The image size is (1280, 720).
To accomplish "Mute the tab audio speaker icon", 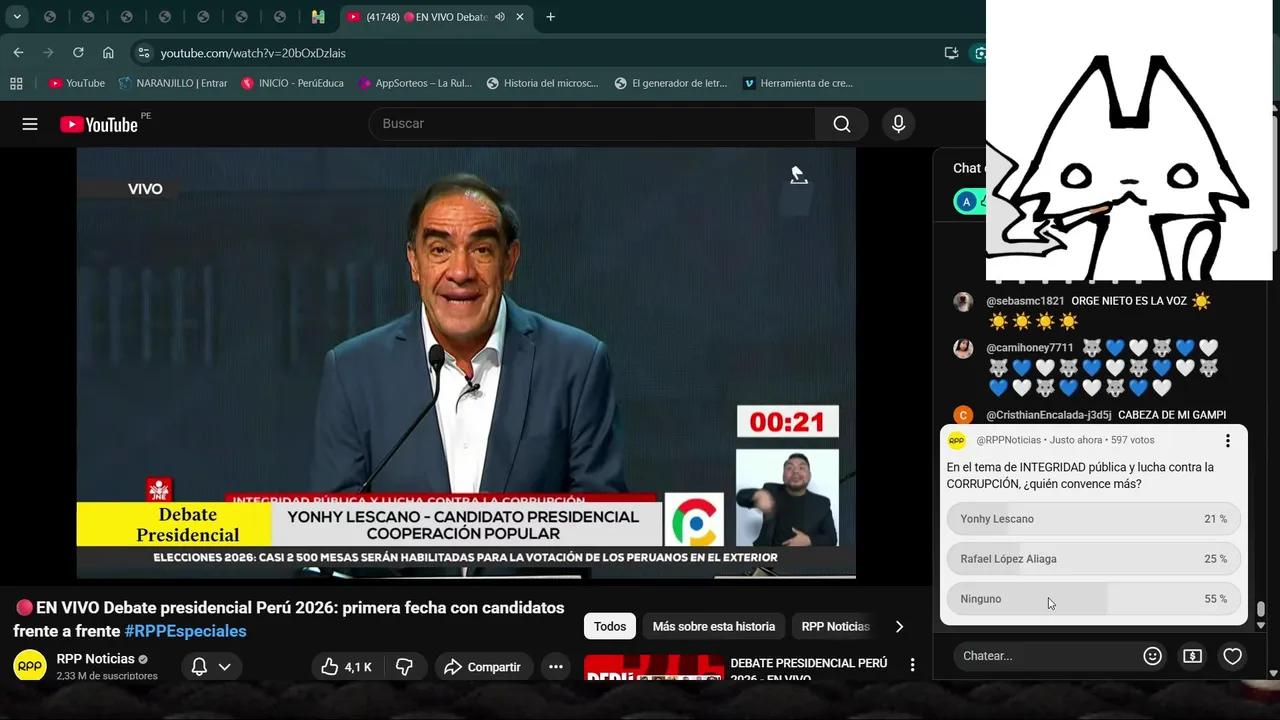I will click(x=500, y=17).
